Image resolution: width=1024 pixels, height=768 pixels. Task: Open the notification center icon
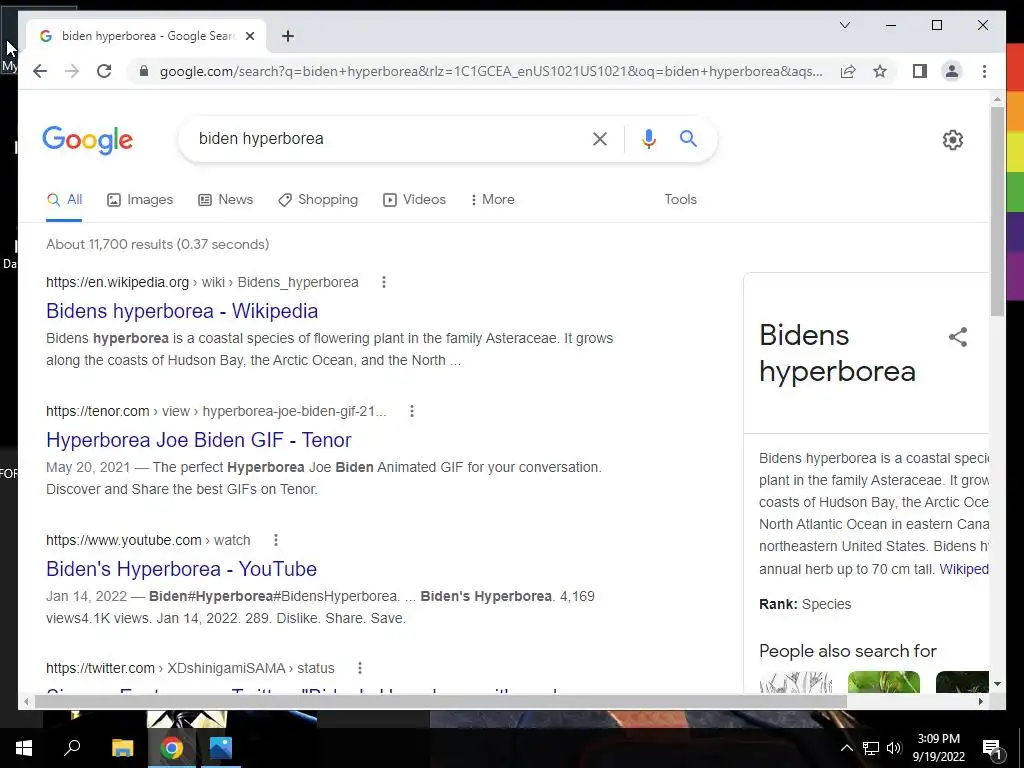click(x=992, y=749)
